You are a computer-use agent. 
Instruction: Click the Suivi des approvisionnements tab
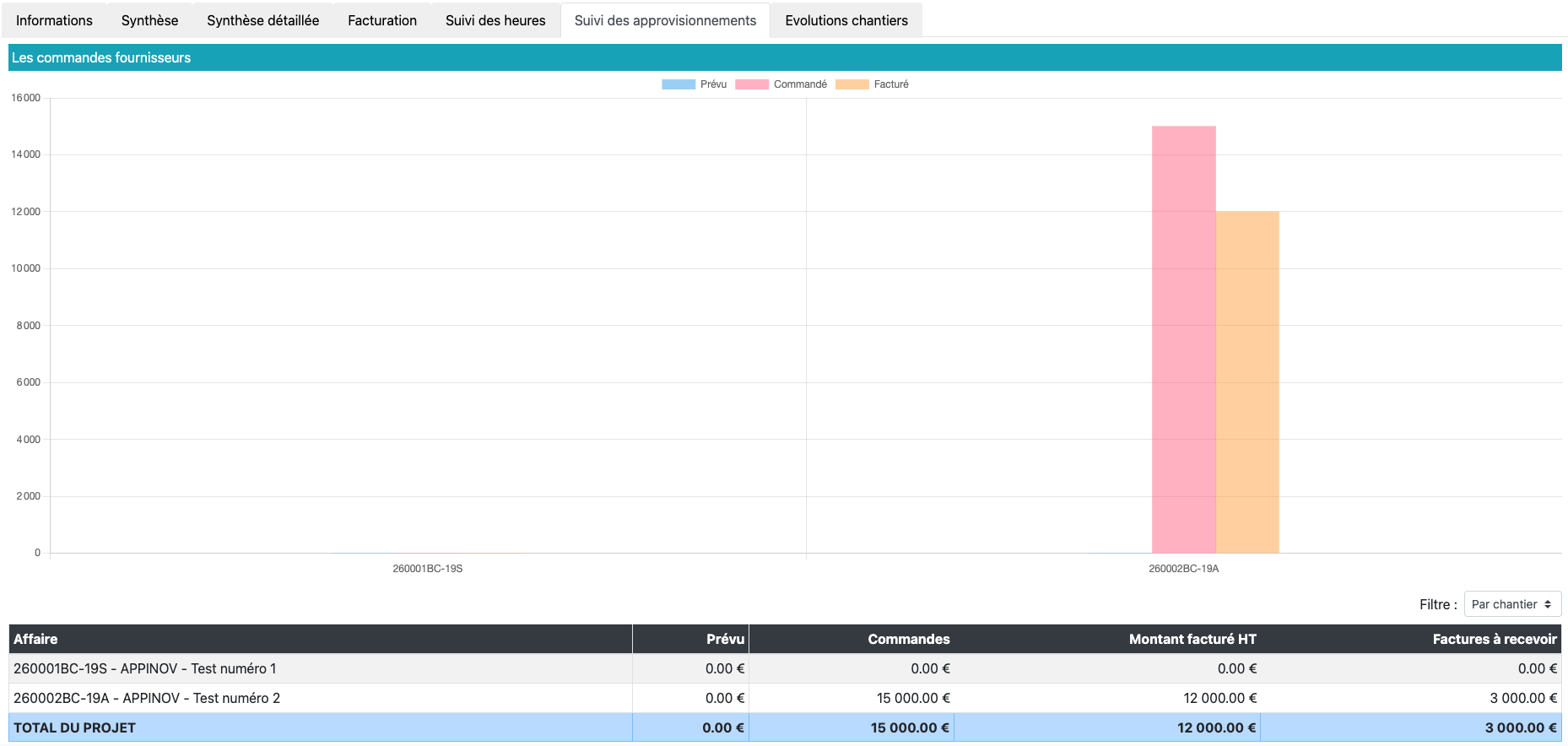[x=665, y=20]
